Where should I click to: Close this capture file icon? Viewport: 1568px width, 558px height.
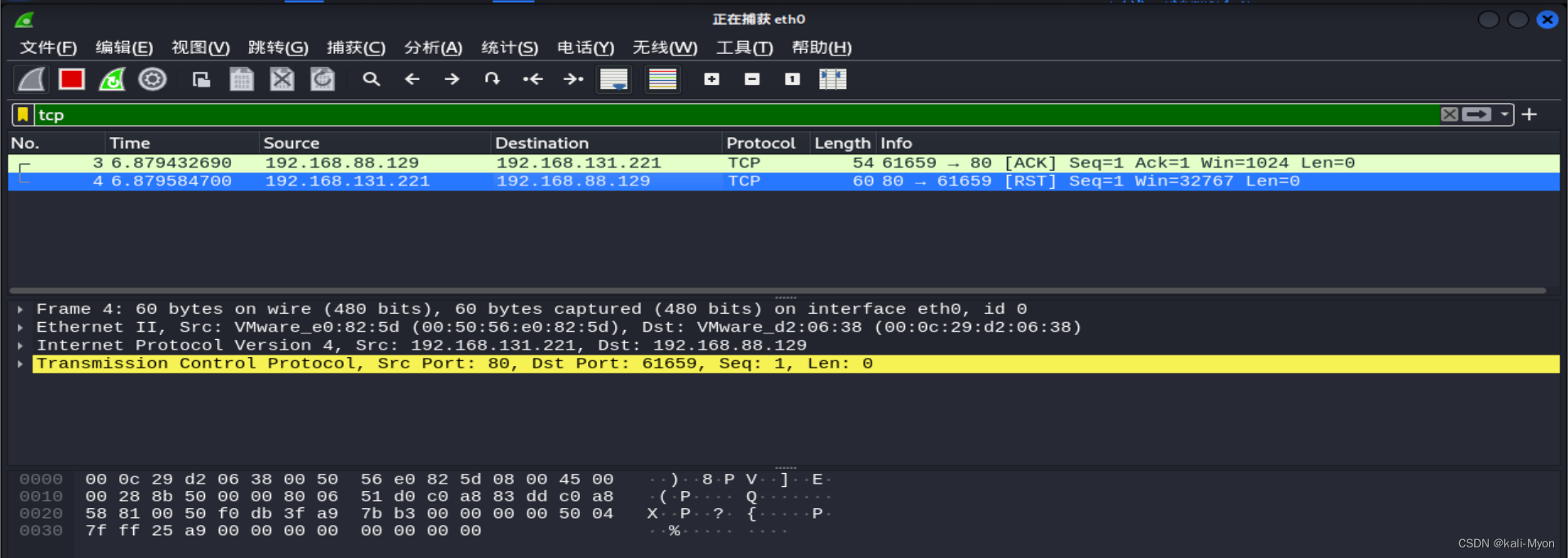282,79
